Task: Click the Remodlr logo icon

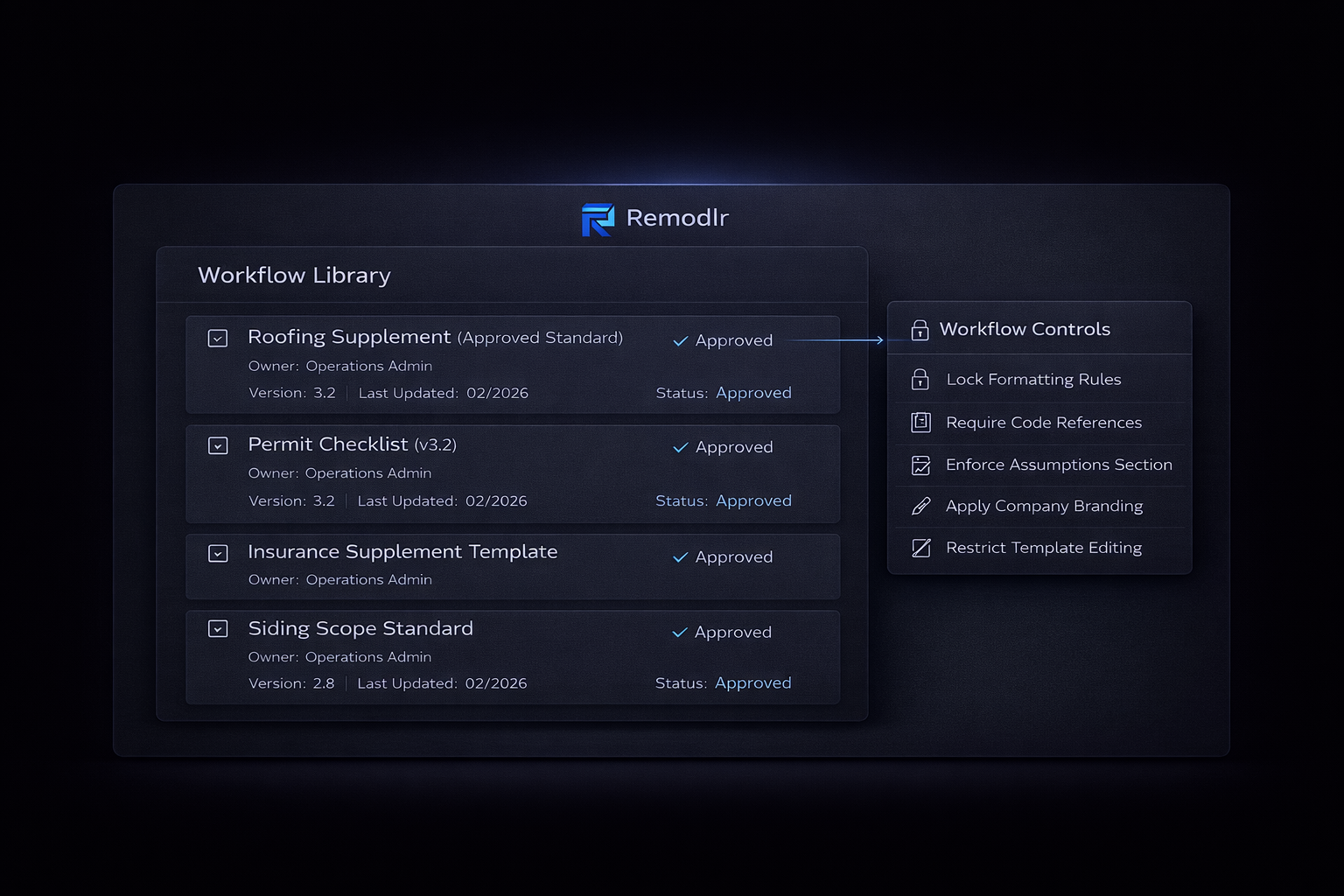Action: [x=598, y=219]
